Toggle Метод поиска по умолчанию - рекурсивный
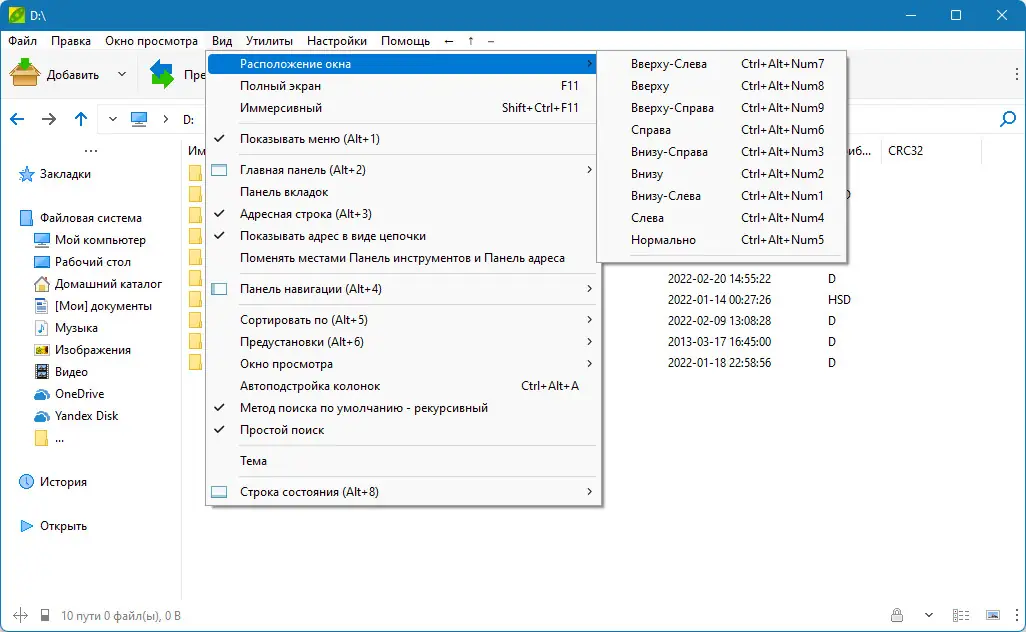Screen dimensions: 1026x632 tap(402, 408)
